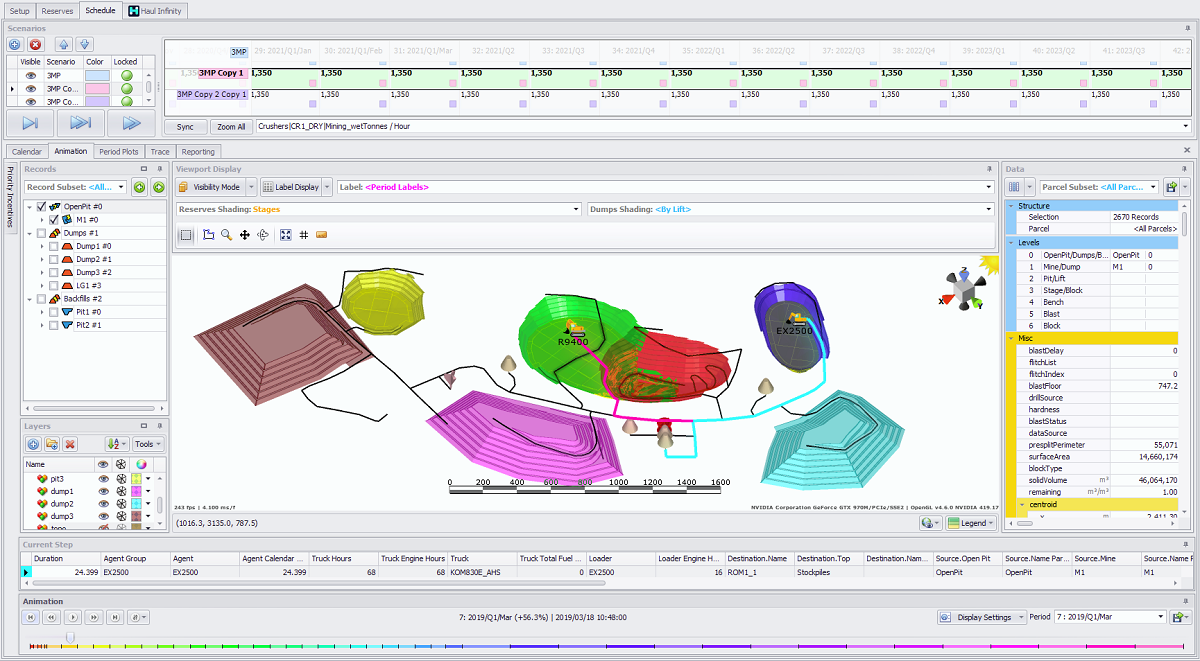1200x661 pixels.
Task: Select the pan tool in viewport toolbar
Action: (x=244, y=235)
